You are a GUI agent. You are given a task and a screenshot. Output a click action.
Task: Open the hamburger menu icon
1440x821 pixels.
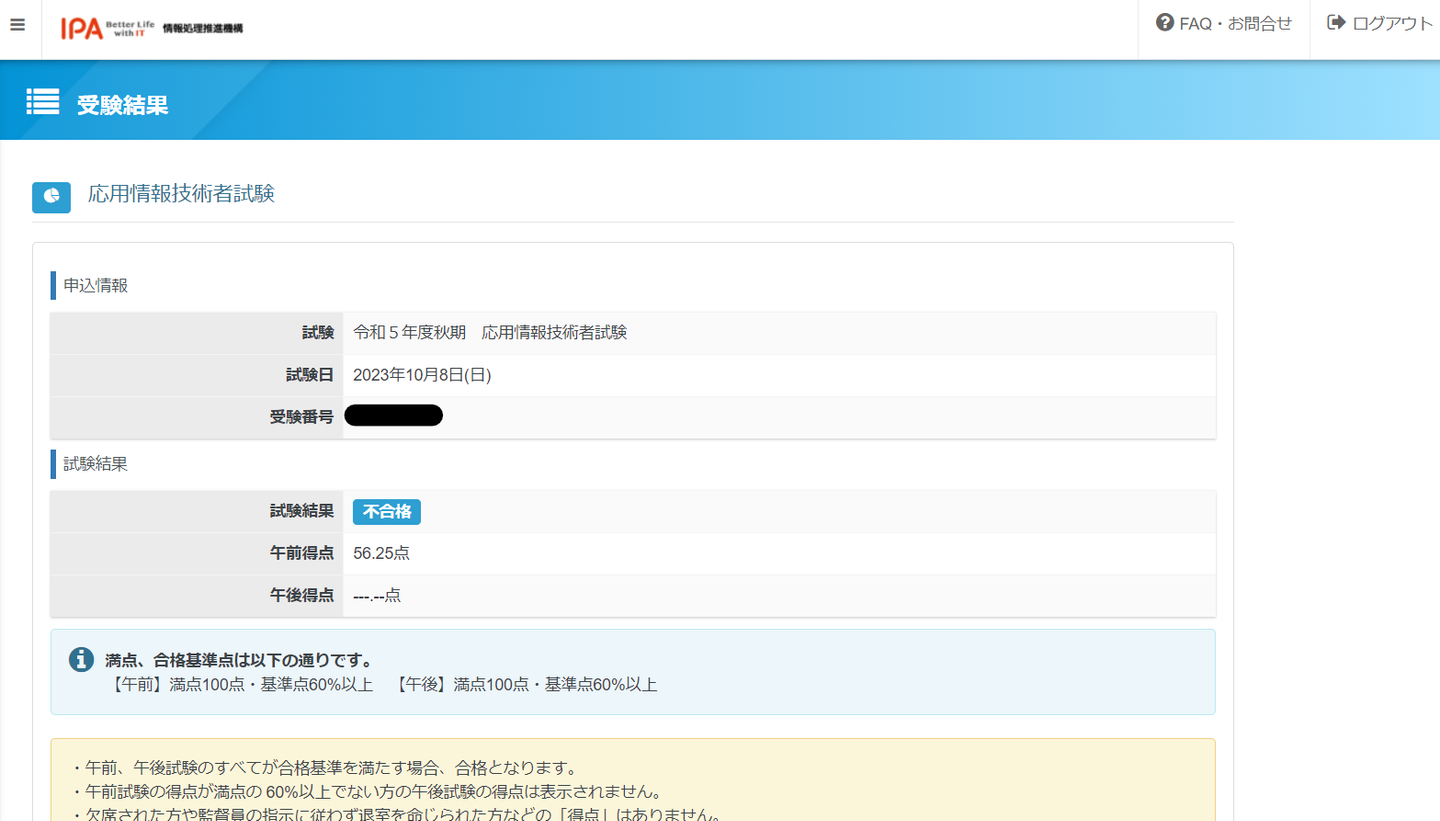(x=17, y=25)
